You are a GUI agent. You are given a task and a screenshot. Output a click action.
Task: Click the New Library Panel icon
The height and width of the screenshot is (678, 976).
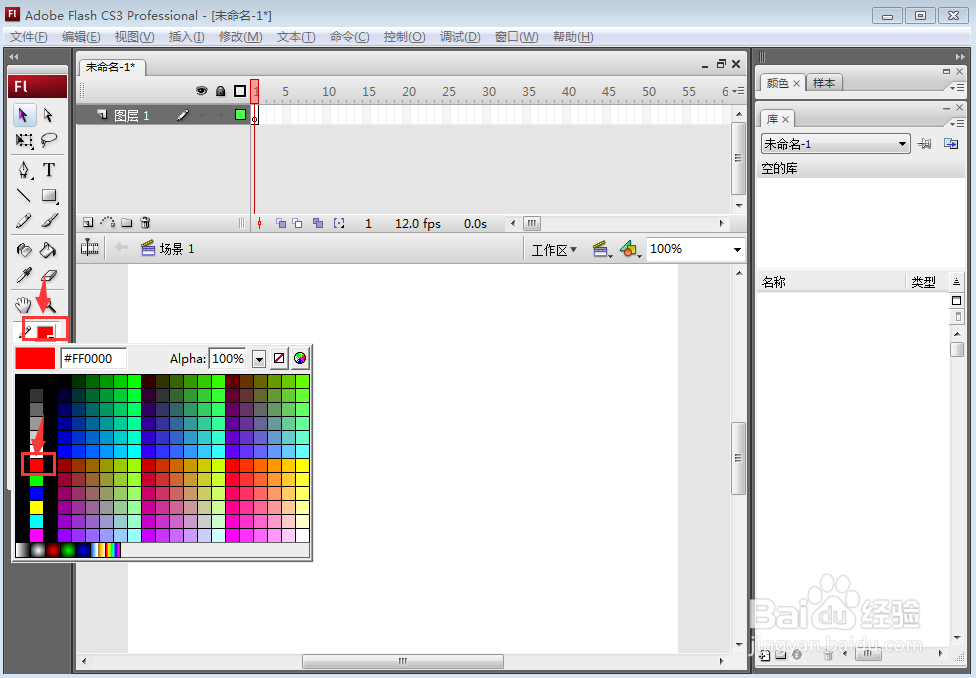tap(951, 144)
